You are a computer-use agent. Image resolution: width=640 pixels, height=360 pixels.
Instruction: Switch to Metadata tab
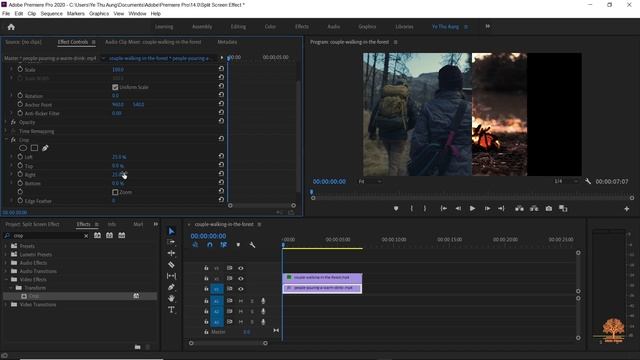(x=227, y=42)
